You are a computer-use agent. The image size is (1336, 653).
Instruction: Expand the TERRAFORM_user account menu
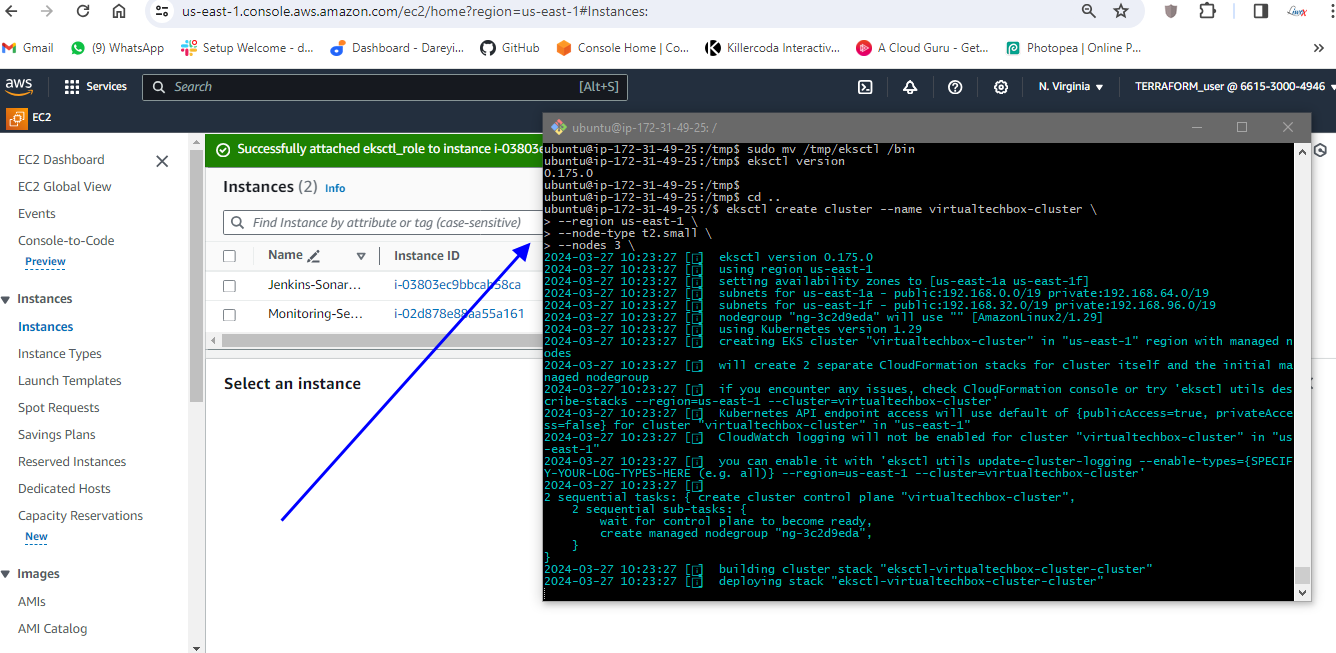point(1234,87)
